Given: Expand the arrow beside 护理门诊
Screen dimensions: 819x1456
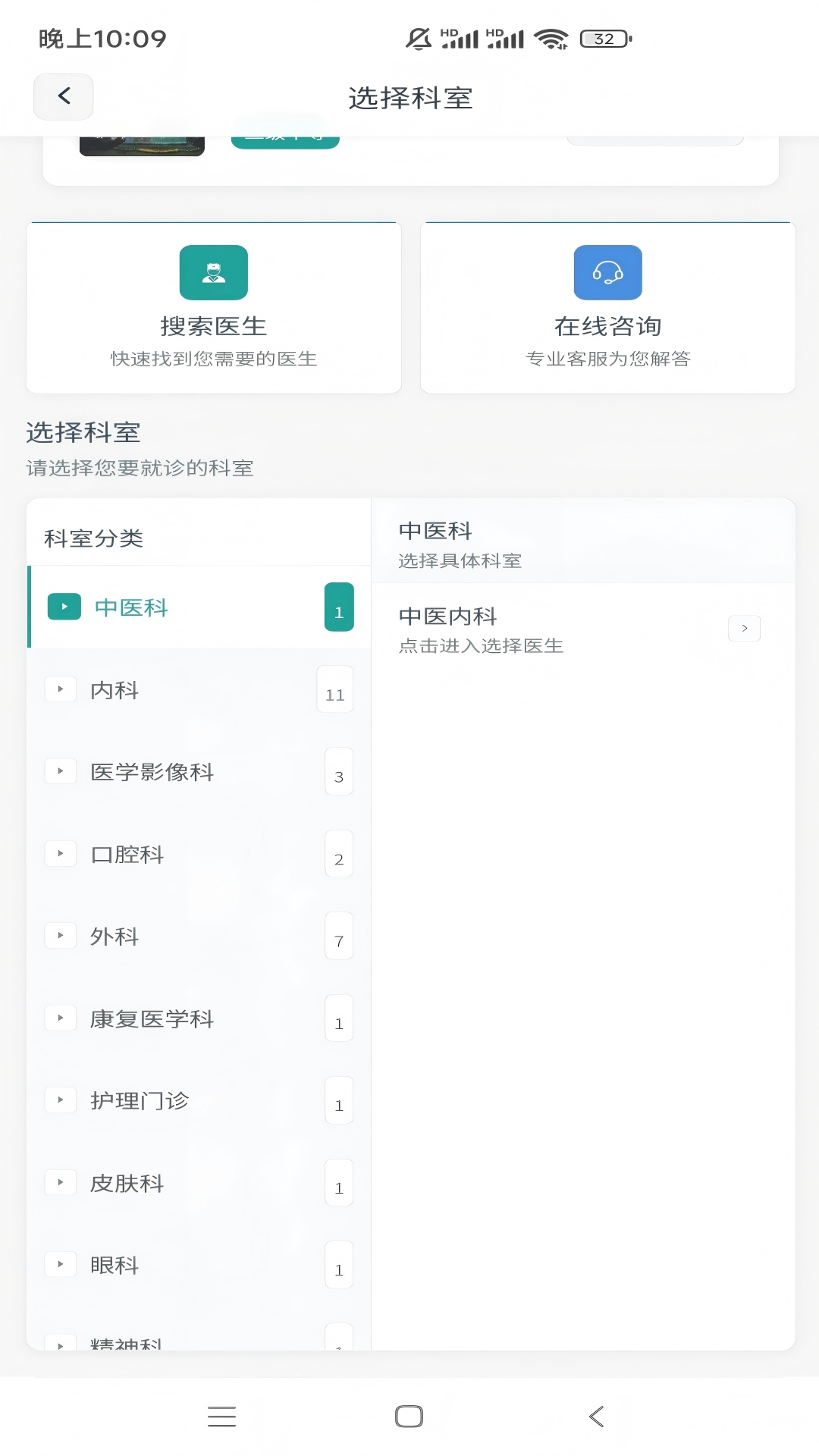Looking at the screenshot, I should point(61,1100).
